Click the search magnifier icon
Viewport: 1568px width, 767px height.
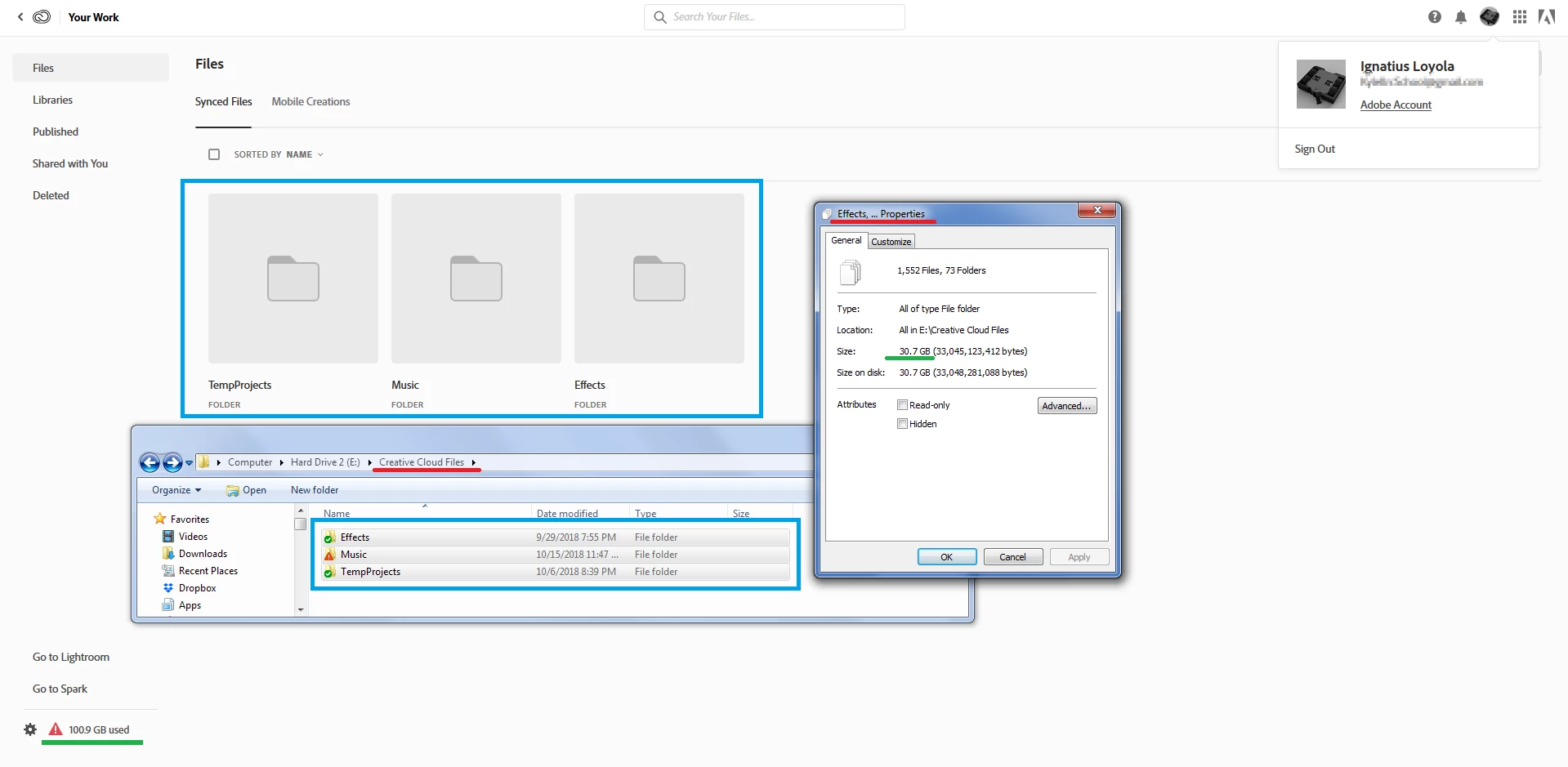(660, 16)
